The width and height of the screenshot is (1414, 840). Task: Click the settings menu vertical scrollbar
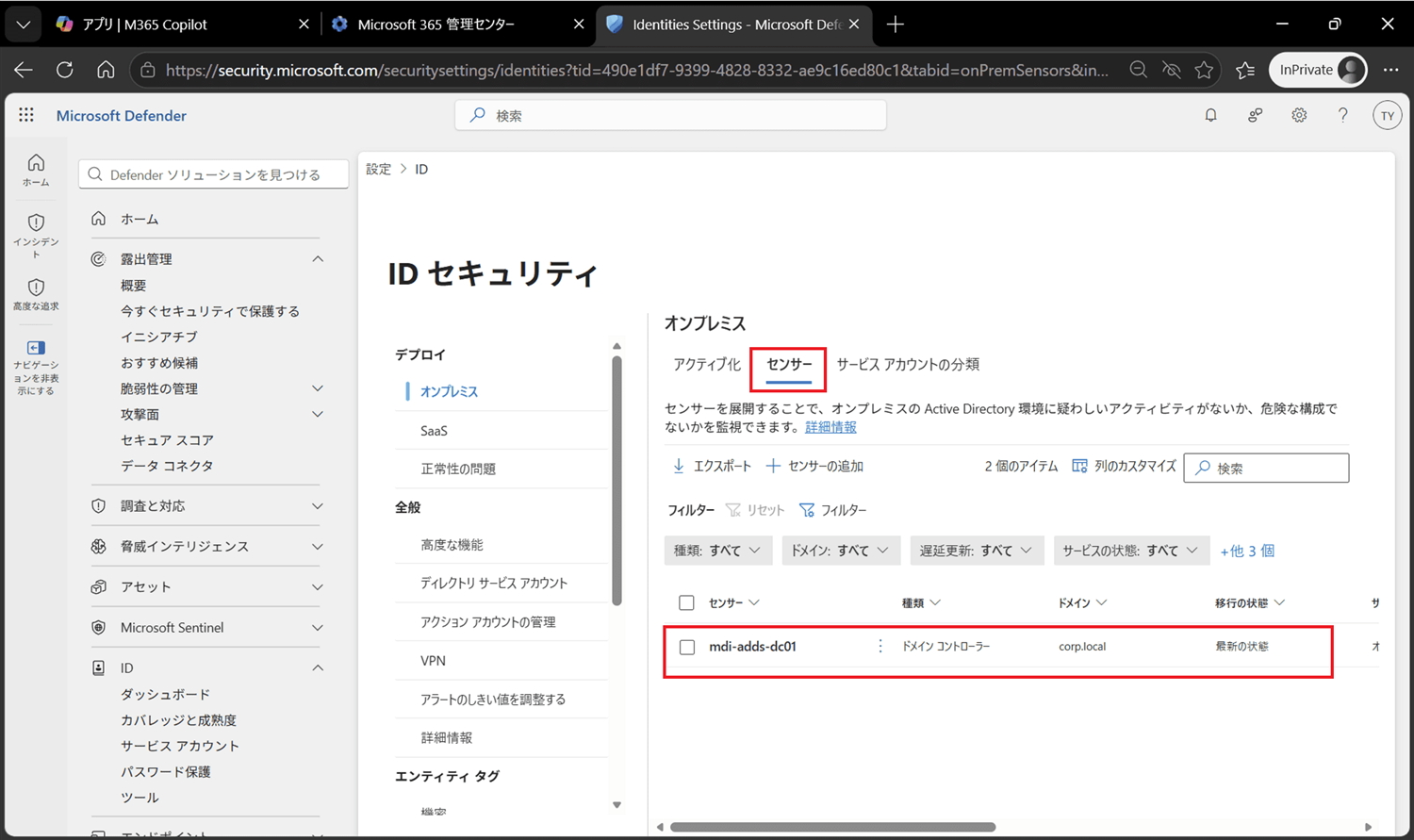[617, 480]
